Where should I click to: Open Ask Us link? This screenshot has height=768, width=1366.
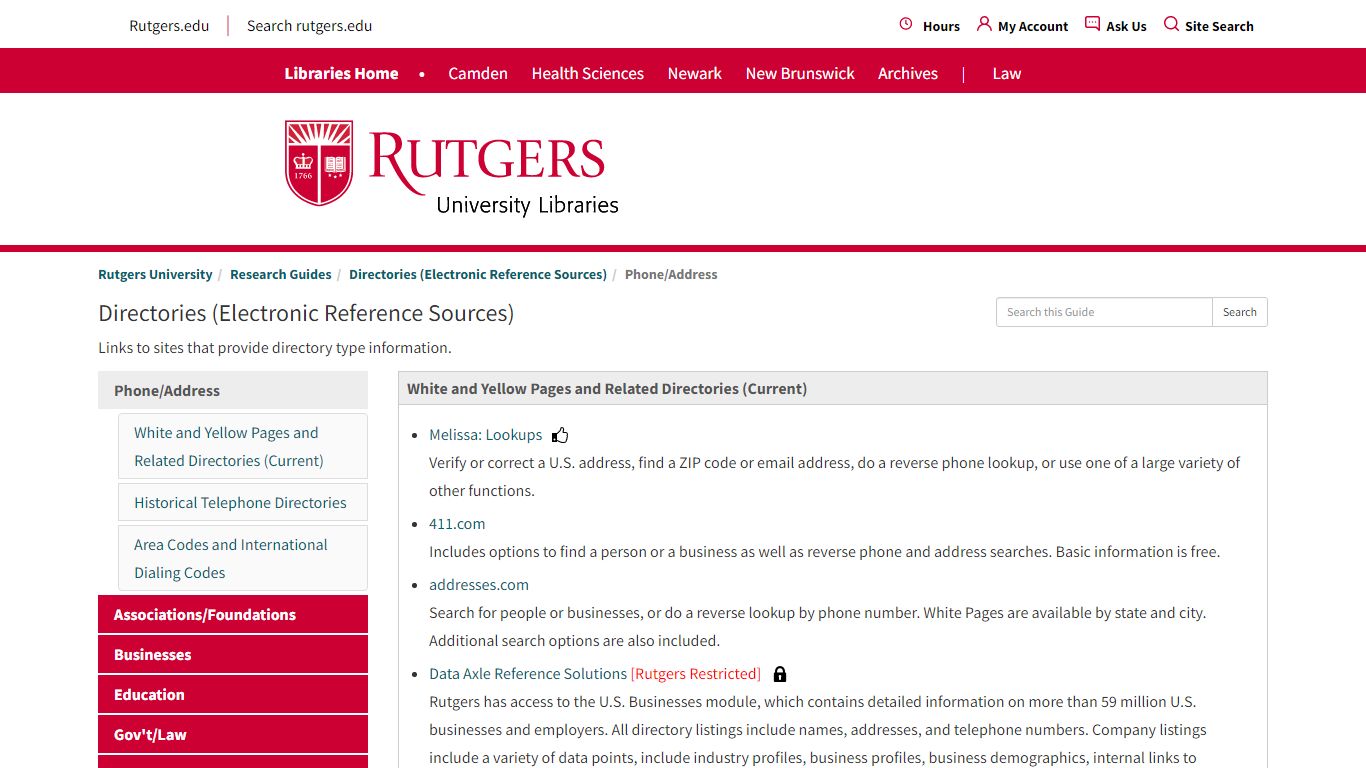click(x=1126, y=26)
